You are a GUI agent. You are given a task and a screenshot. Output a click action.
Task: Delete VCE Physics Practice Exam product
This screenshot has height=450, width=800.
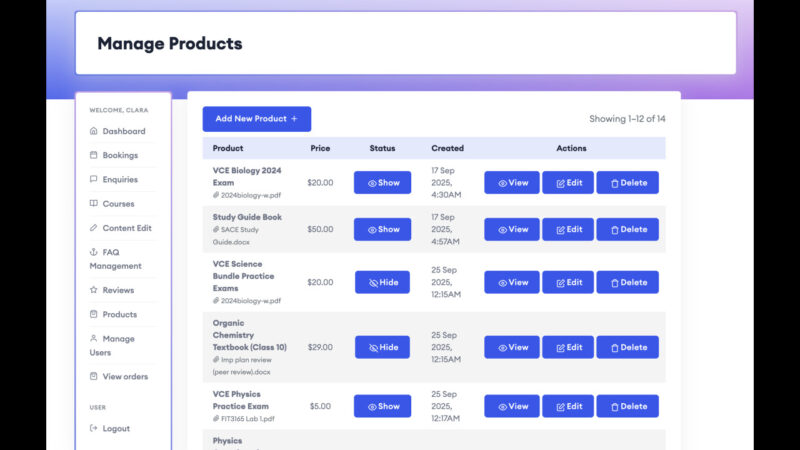[x=628, y=407]
